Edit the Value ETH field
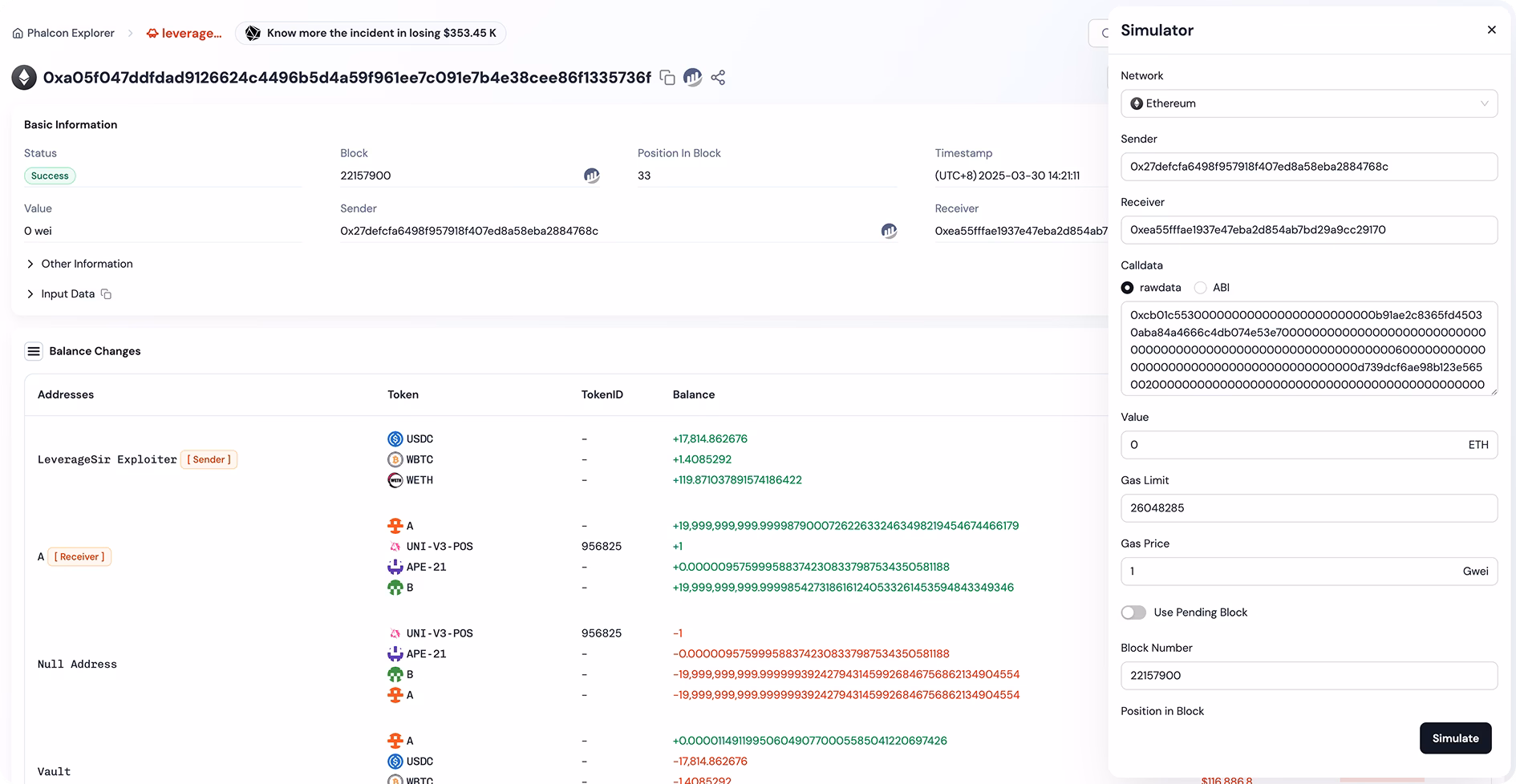The height and width of the screenshot is (784, 1516). (1309, 445)
